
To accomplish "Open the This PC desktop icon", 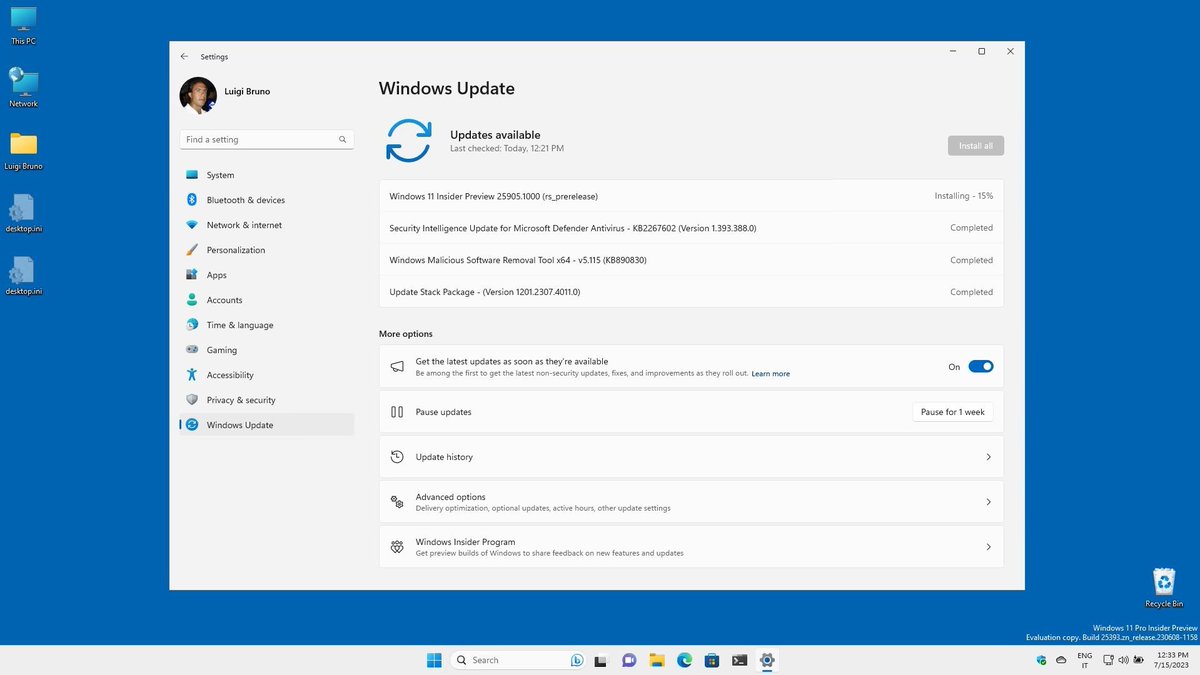I will click(23, 26).
